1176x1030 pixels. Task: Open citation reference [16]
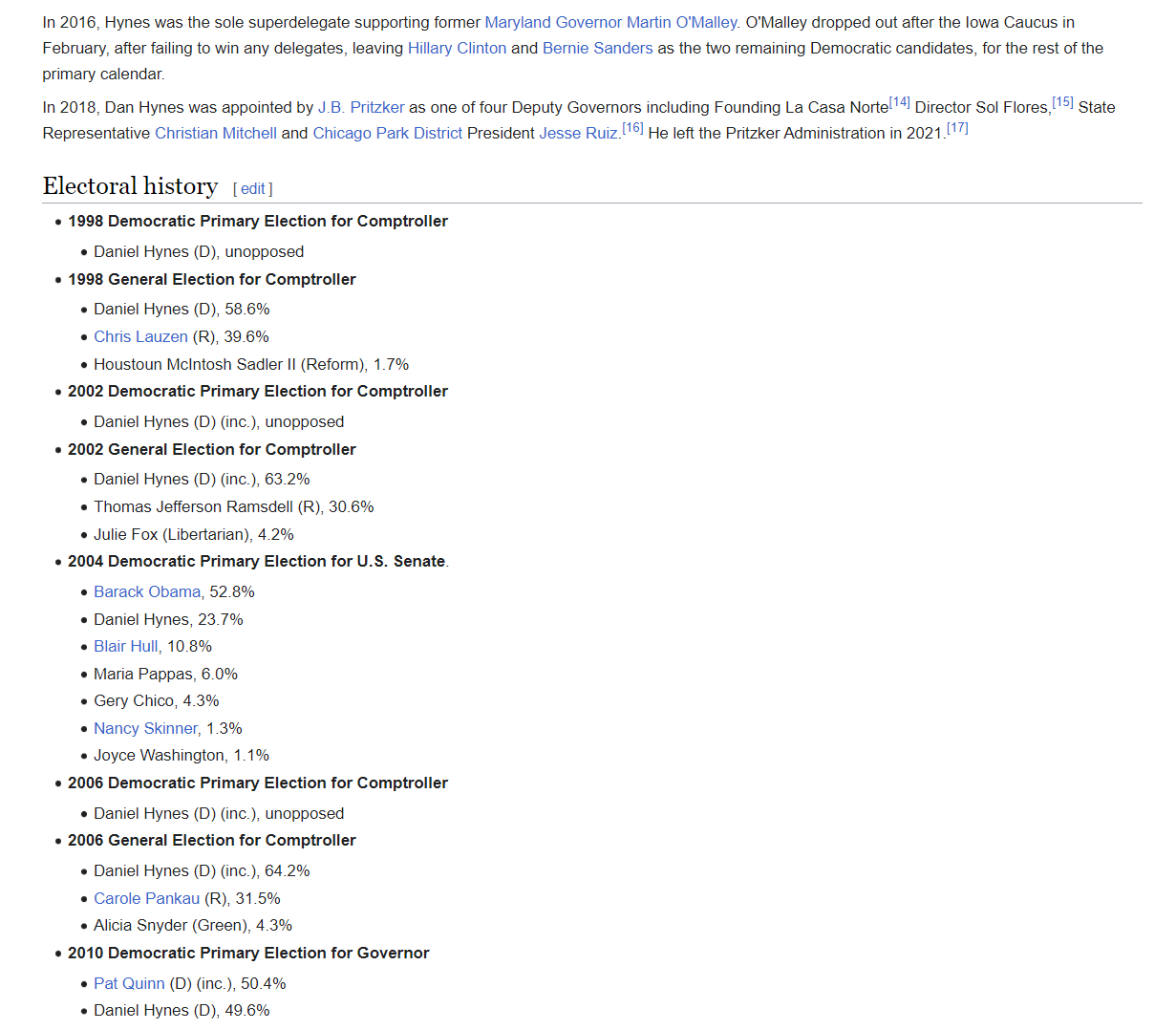[632, 128]
